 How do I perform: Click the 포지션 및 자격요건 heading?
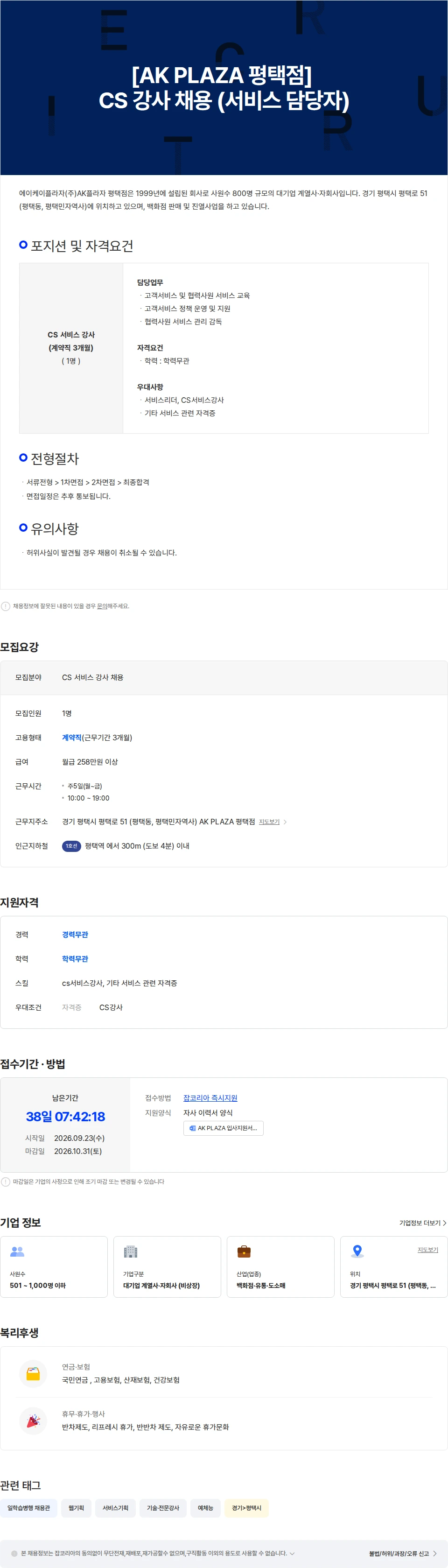pos(82,246)
